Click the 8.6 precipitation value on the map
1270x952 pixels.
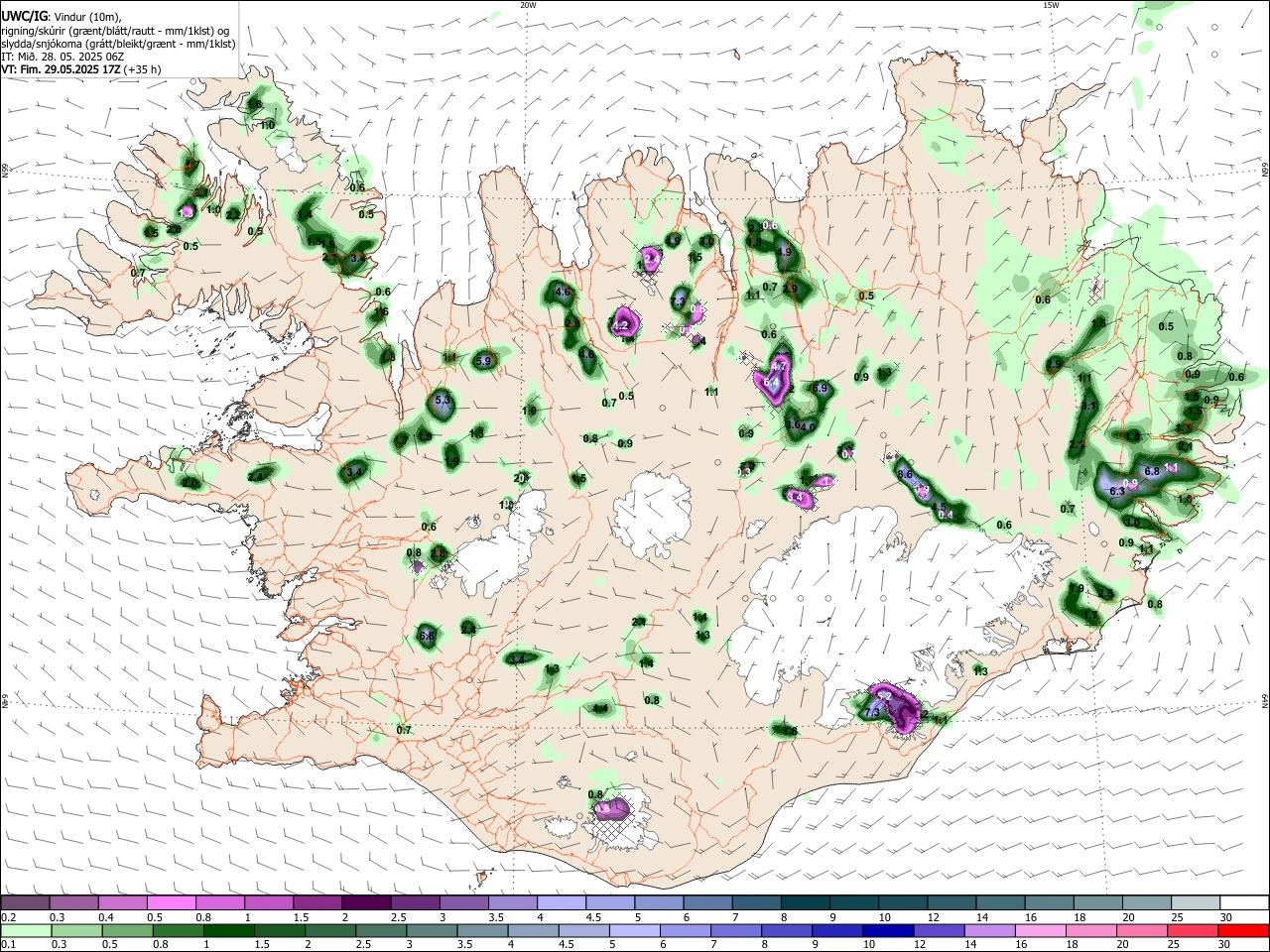[904, 475]
